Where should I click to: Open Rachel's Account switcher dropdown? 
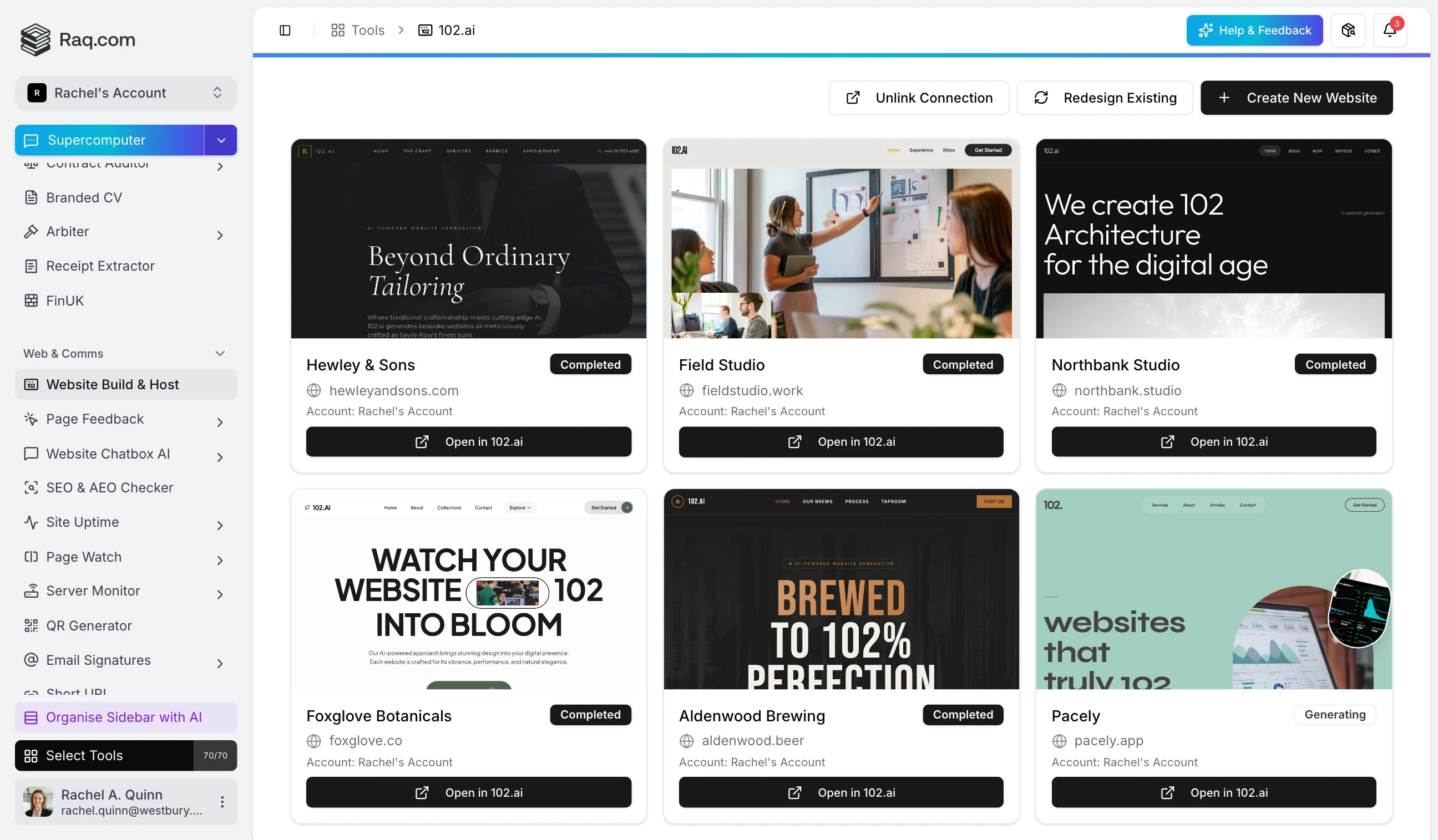click(x=125, y=93)
